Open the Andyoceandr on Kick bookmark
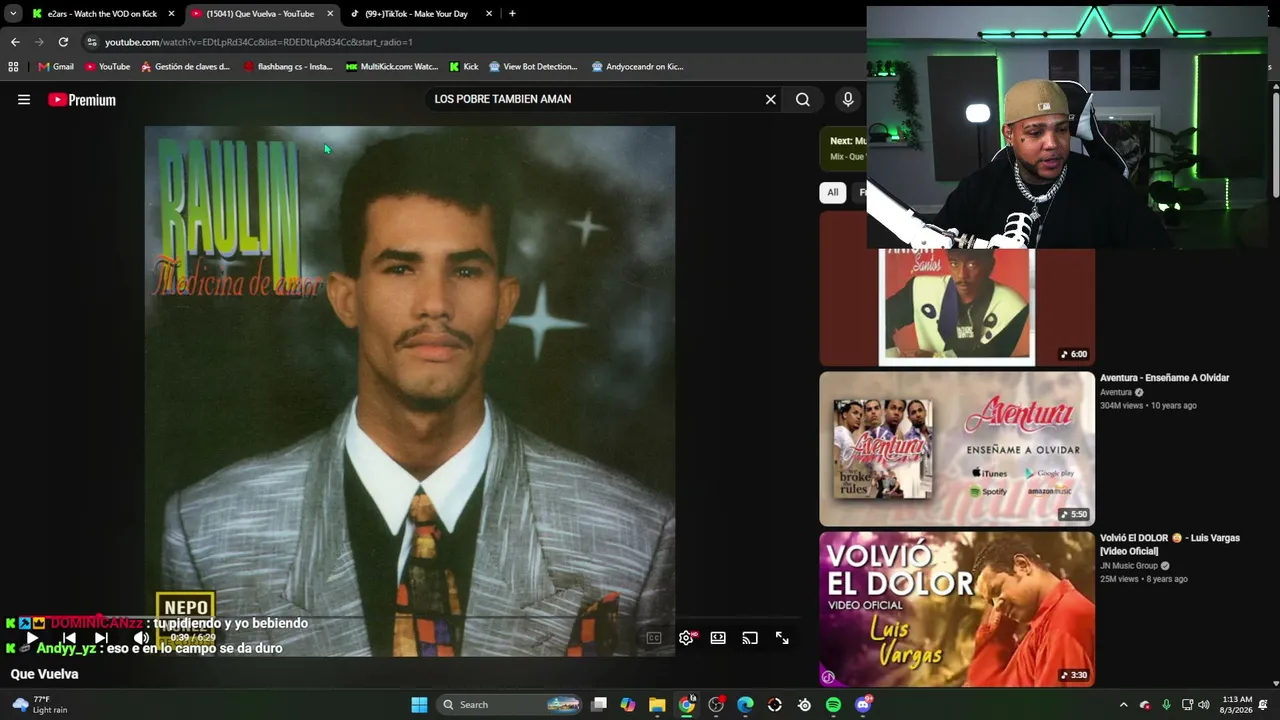This screenshot has width=1280, height=720. click(x=638, y=67)
